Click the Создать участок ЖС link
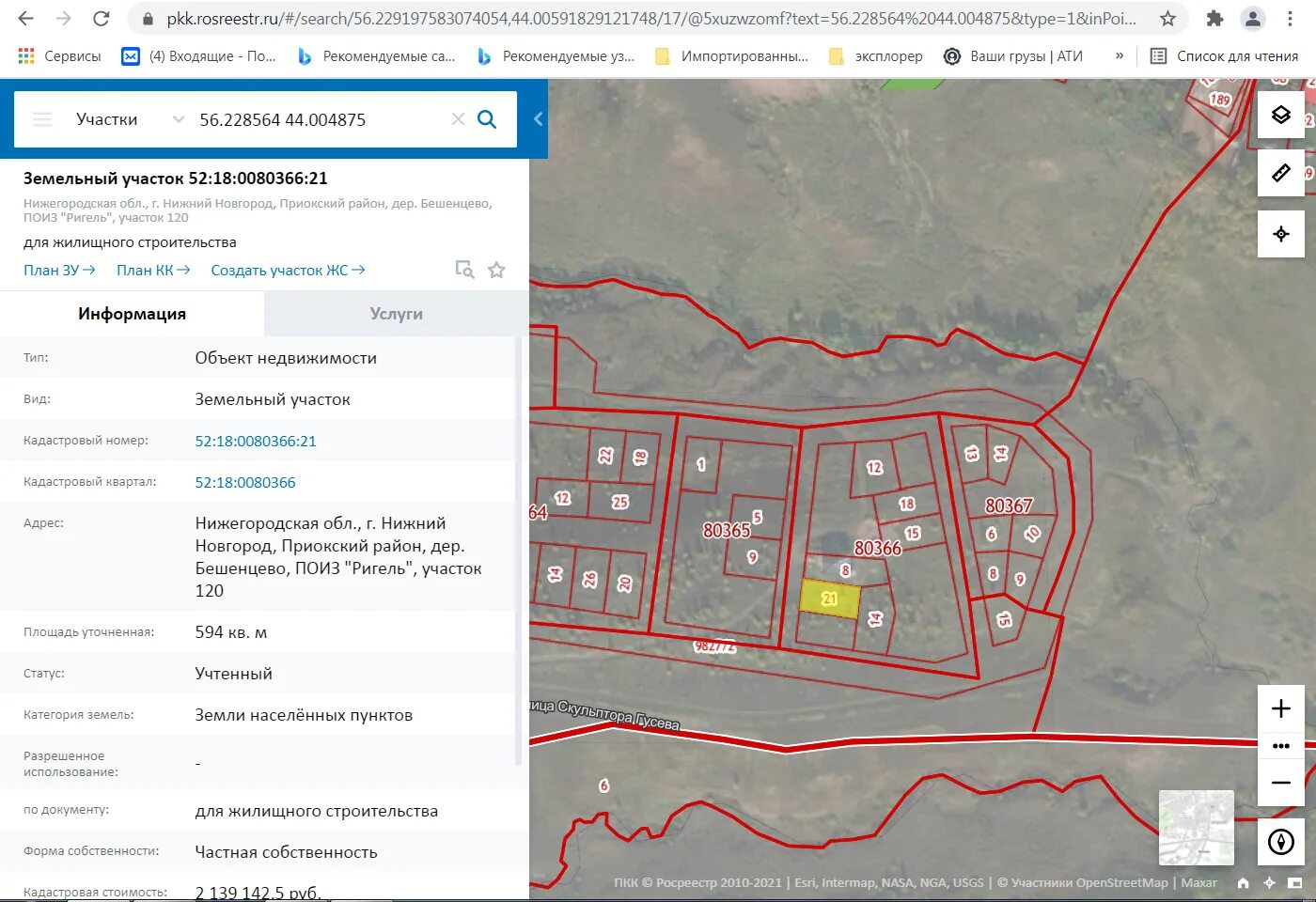Viewport: 1316px width, 902px height. [x=288, y=271]
